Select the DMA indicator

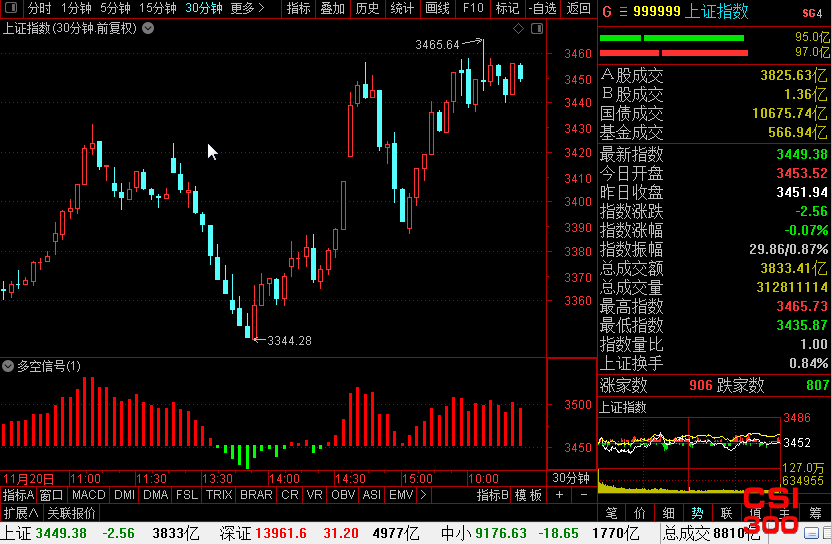[x=155, y=495]
